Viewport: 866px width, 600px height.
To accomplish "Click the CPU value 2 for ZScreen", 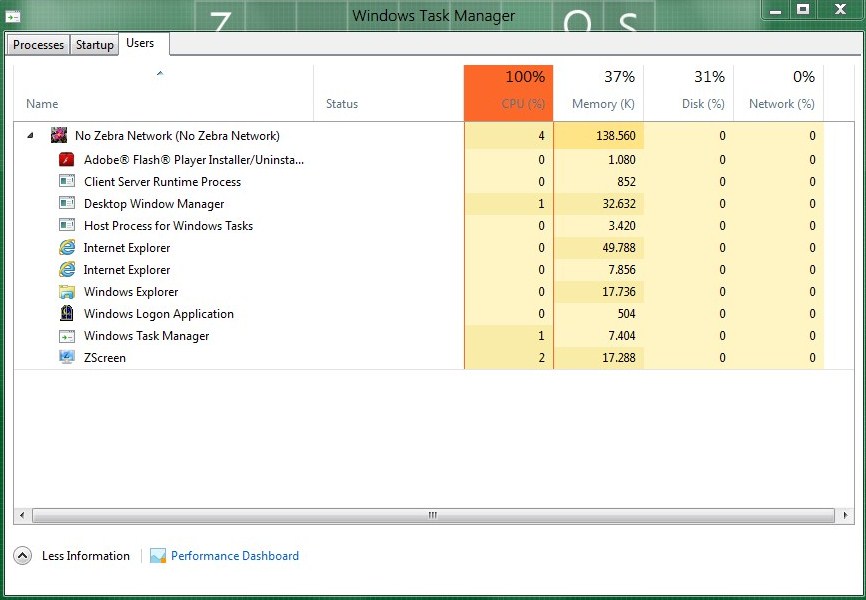I will (x=541, y=357).
